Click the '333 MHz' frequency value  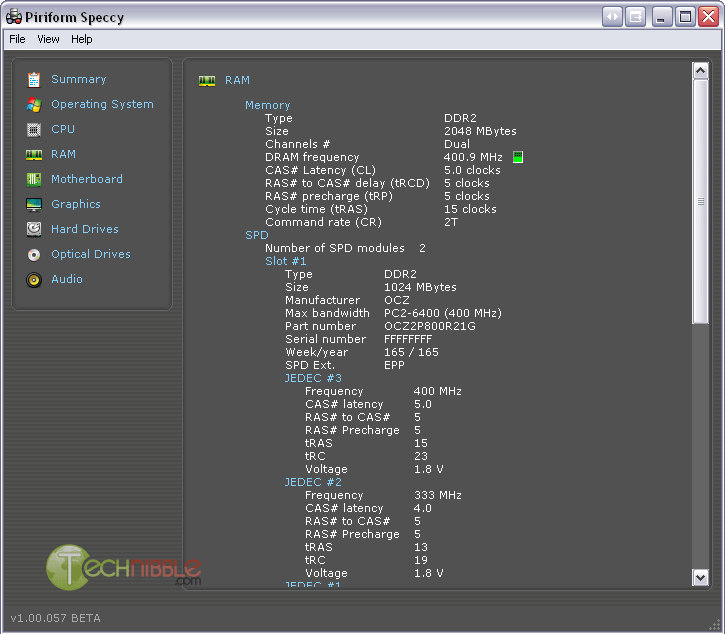coord(437,495)
